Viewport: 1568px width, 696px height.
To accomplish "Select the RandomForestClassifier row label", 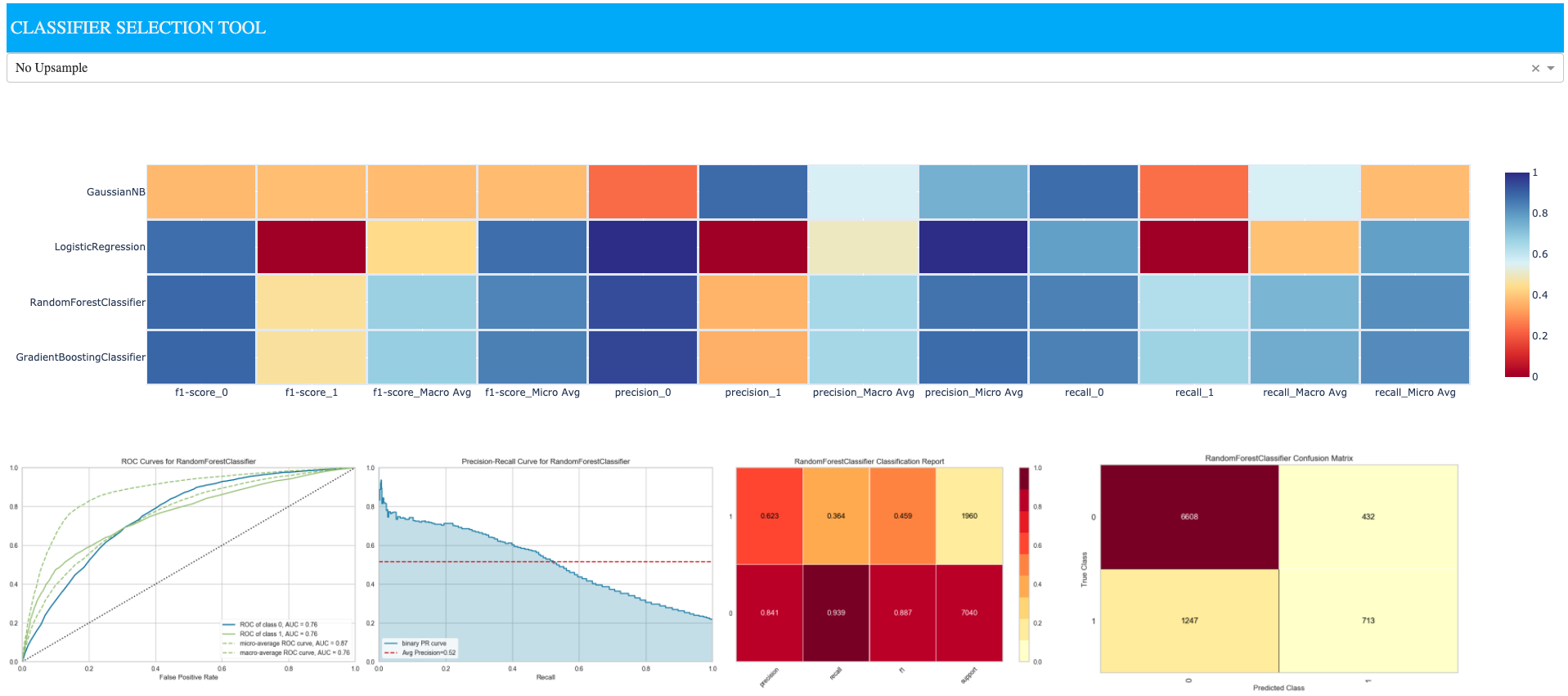I will (x=88, y=303).
